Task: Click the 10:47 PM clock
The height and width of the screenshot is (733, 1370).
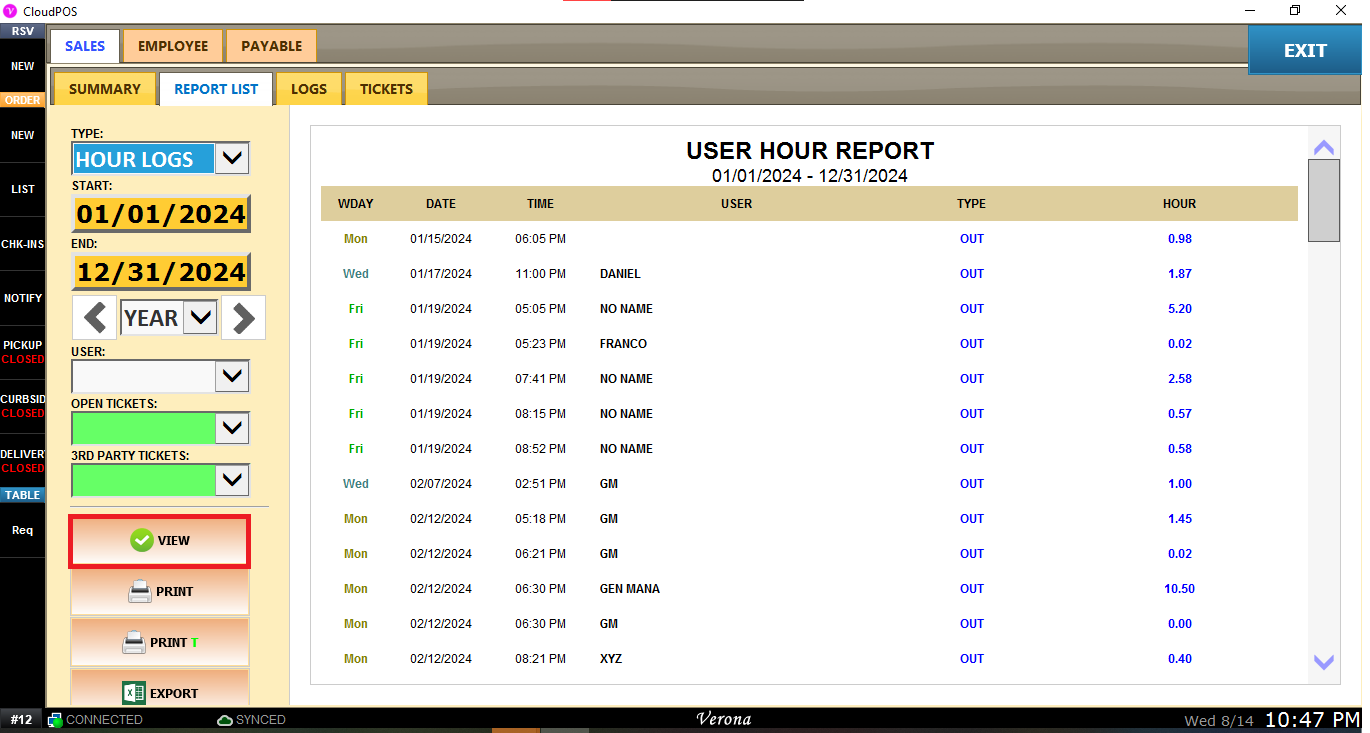Action: coord(1312,720)
